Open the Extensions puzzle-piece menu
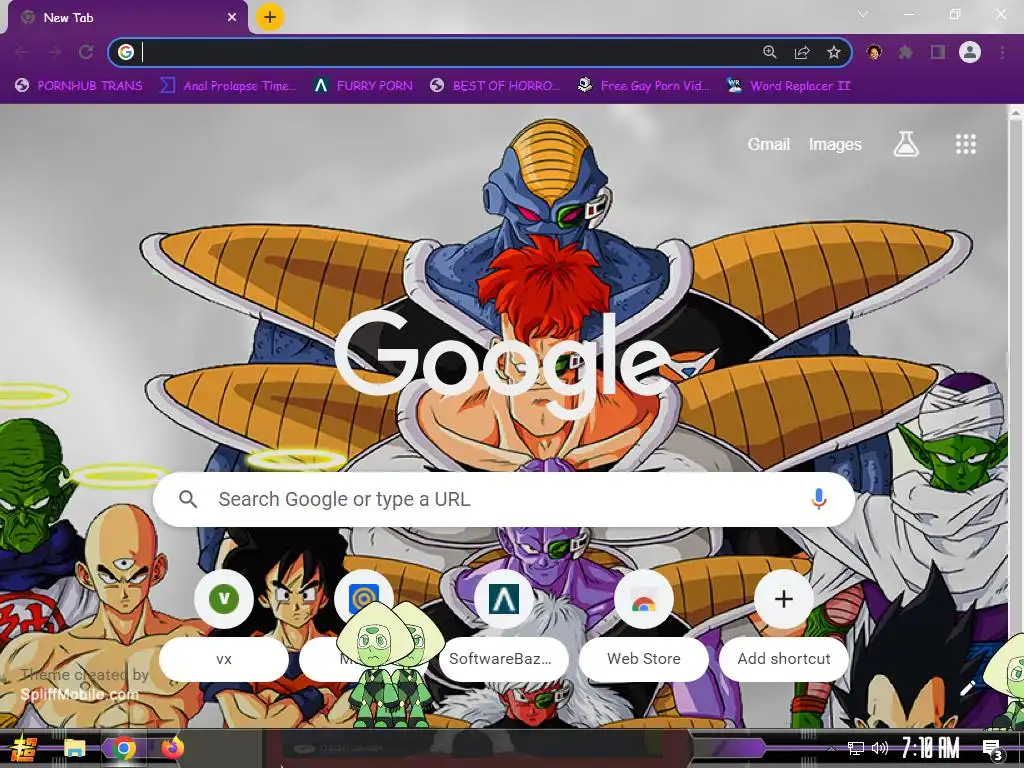Viewport: 1024px width, 768px height. click(x=905, y=52)
